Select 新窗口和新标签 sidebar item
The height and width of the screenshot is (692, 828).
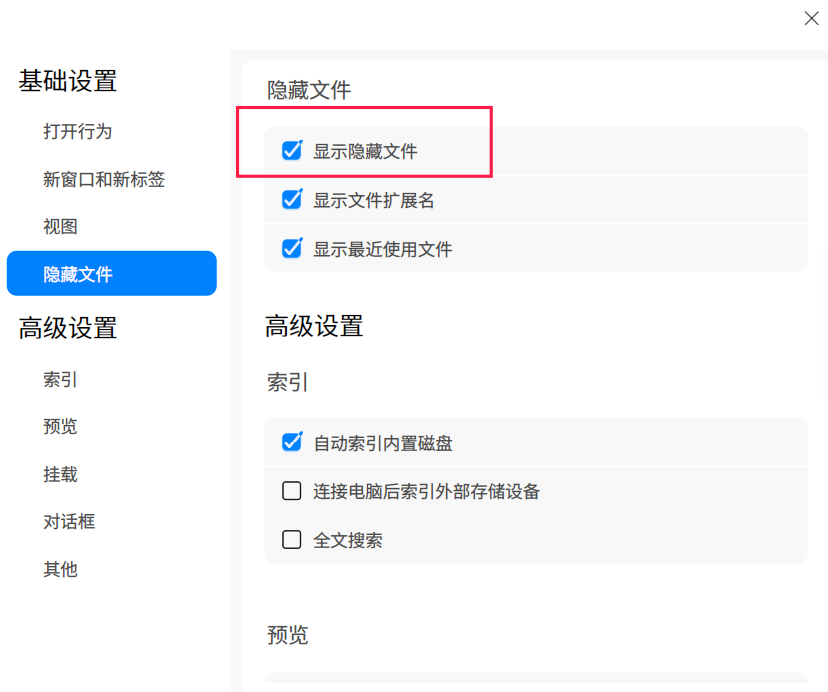point(104,179)
